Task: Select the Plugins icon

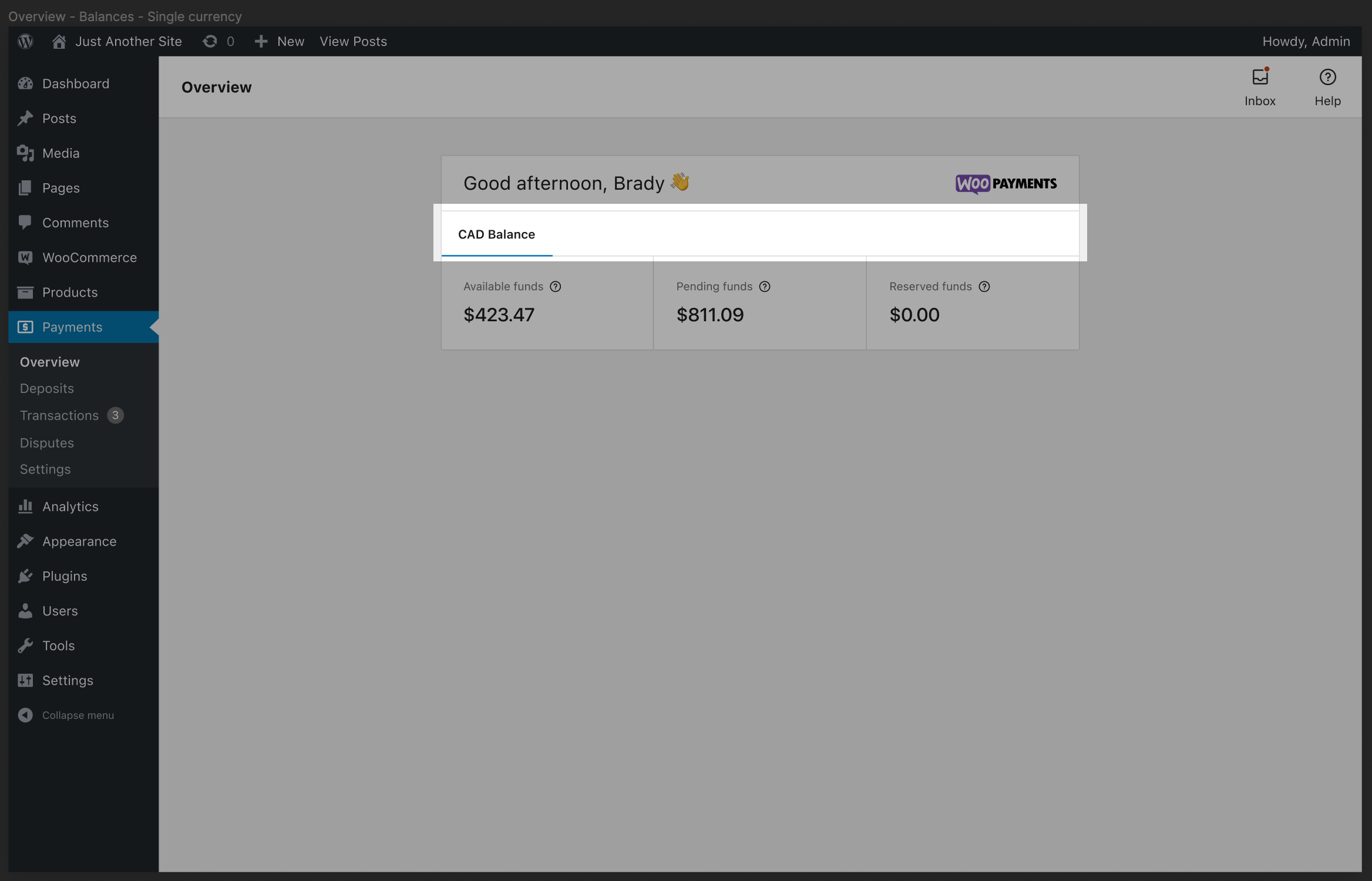Action: coord(26,576)
